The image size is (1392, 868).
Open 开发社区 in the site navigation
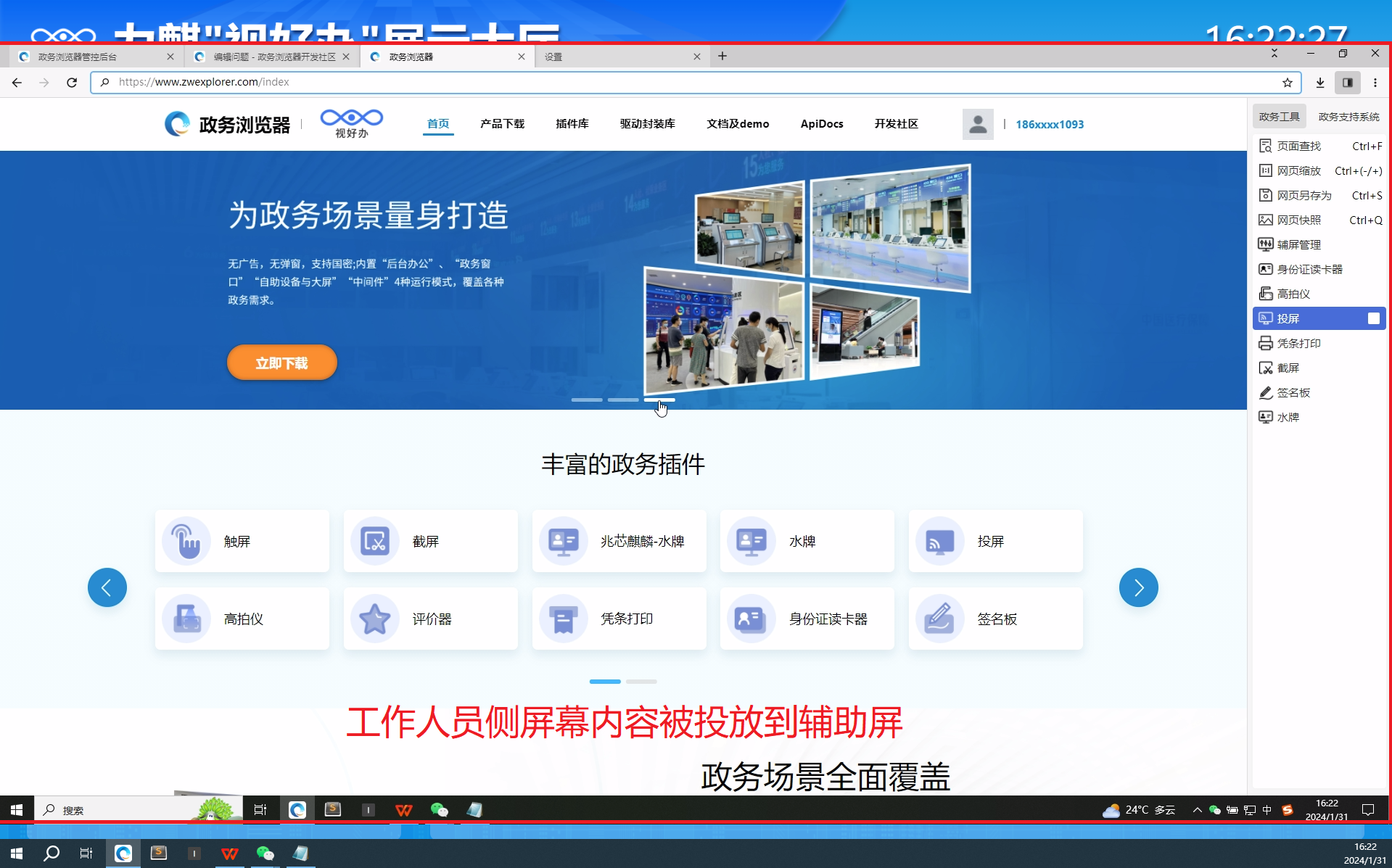897,124
